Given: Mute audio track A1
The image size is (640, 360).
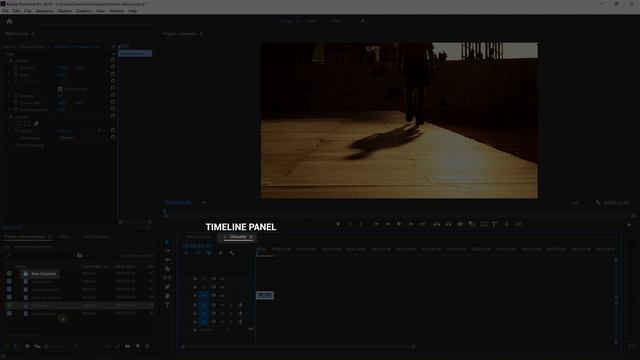Looking at the screenshot, I should coord(223,305).
